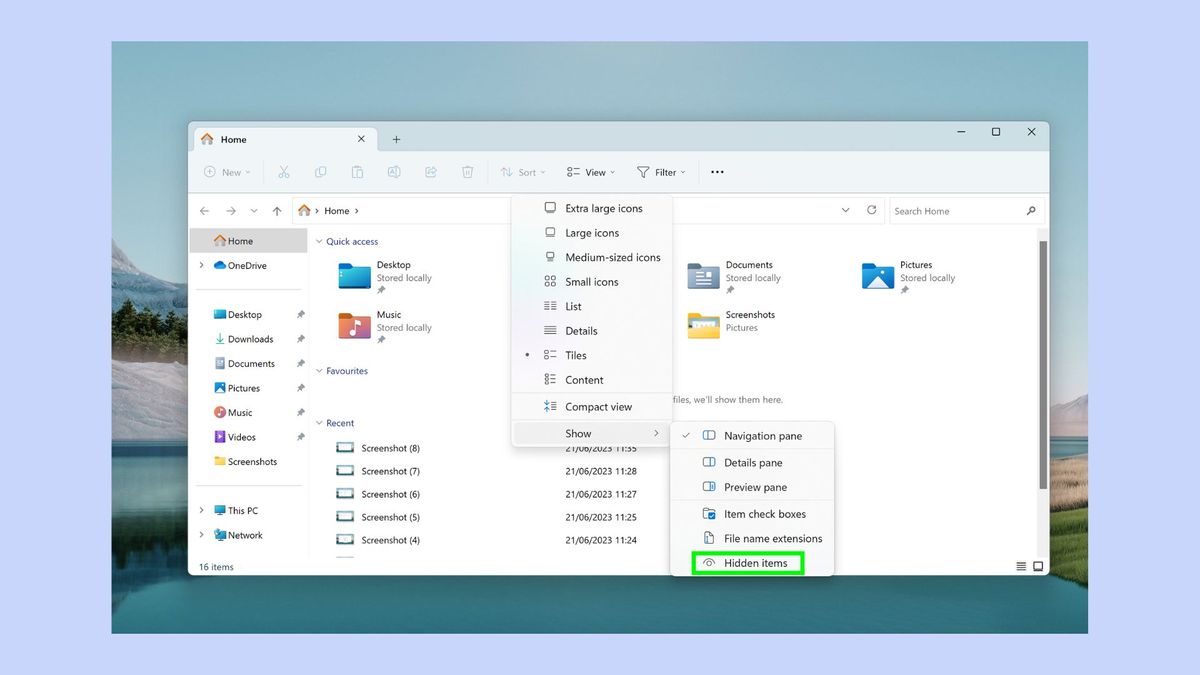Enable Hidden items in the Show submenu

(x=748, y=562)
